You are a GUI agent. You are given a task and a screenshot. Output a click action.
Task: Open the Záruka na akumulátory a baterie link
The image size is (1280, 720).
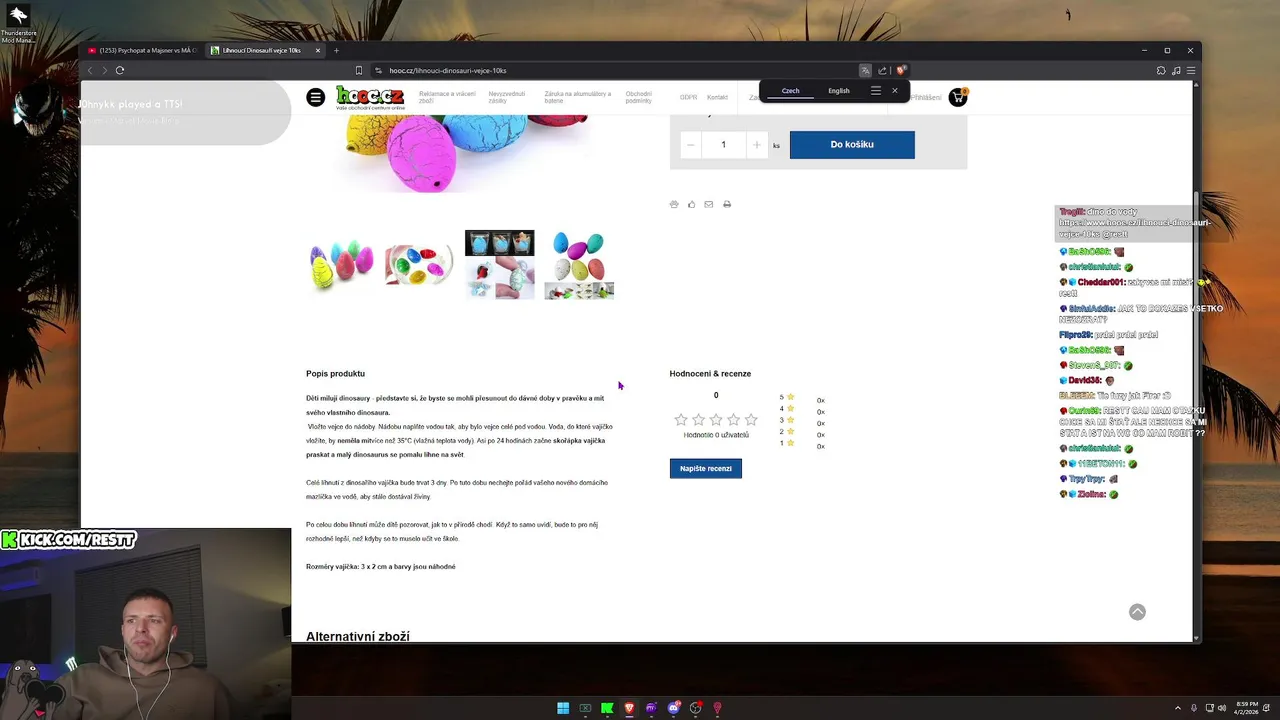click(x=577, y=97)
